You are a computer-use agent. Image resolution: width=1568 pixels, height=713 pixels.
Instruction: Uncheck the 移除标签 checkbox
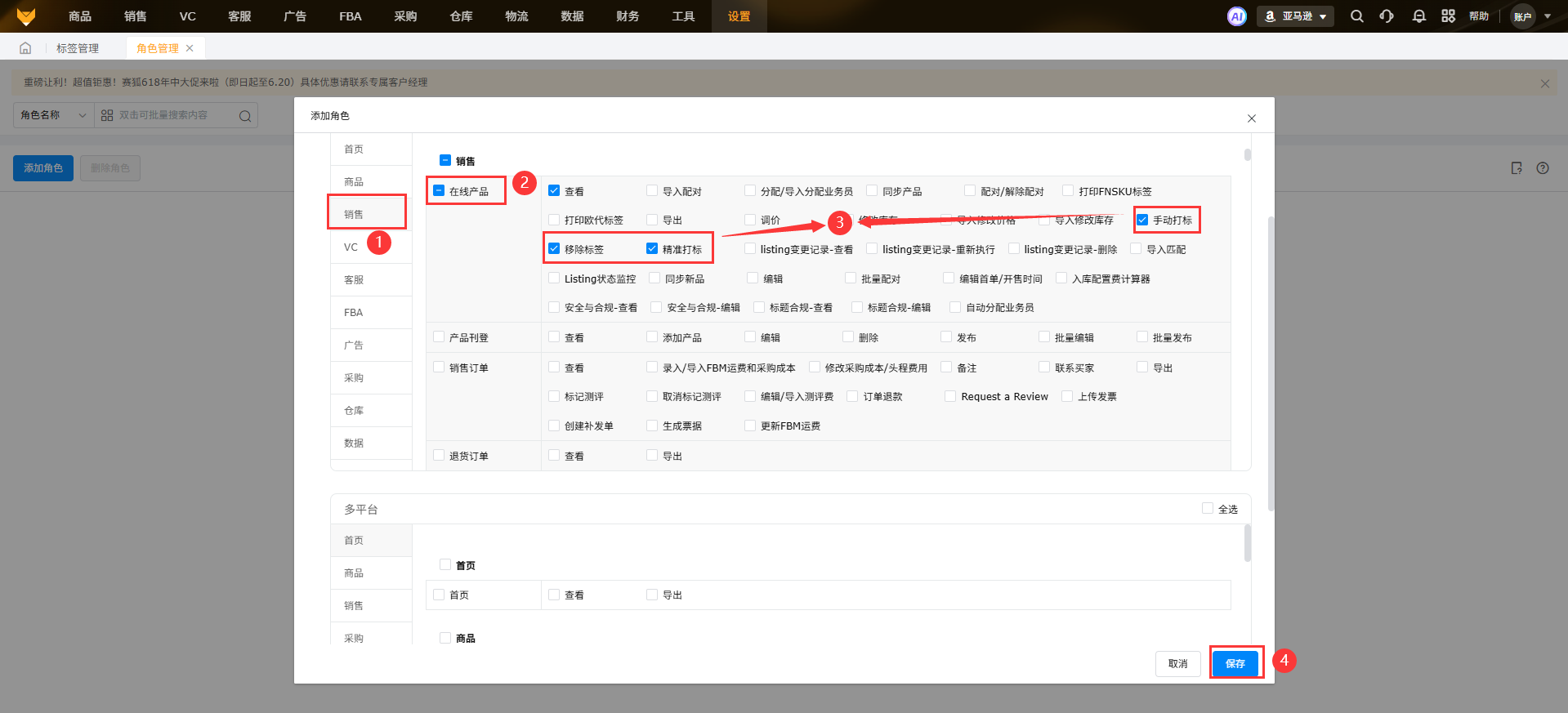pos(554,249)
